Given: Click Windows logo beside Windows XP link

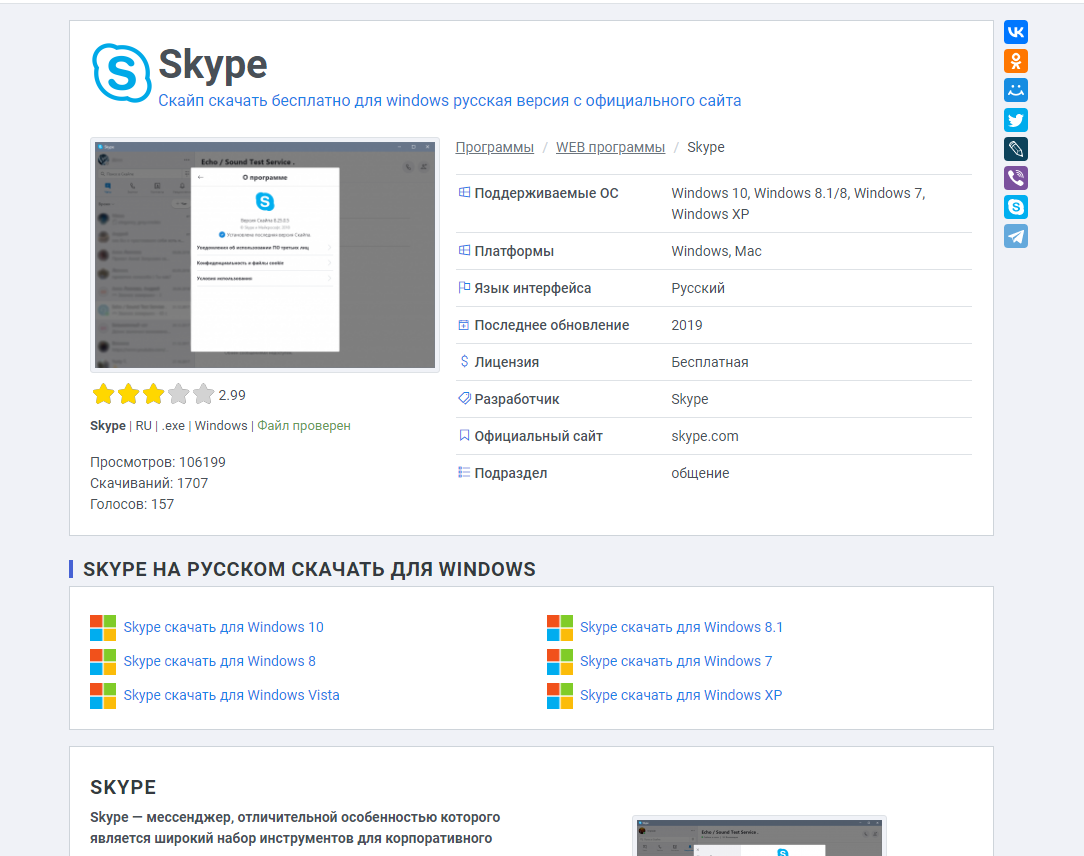Looking at the screenshot, I should [560, 696].
